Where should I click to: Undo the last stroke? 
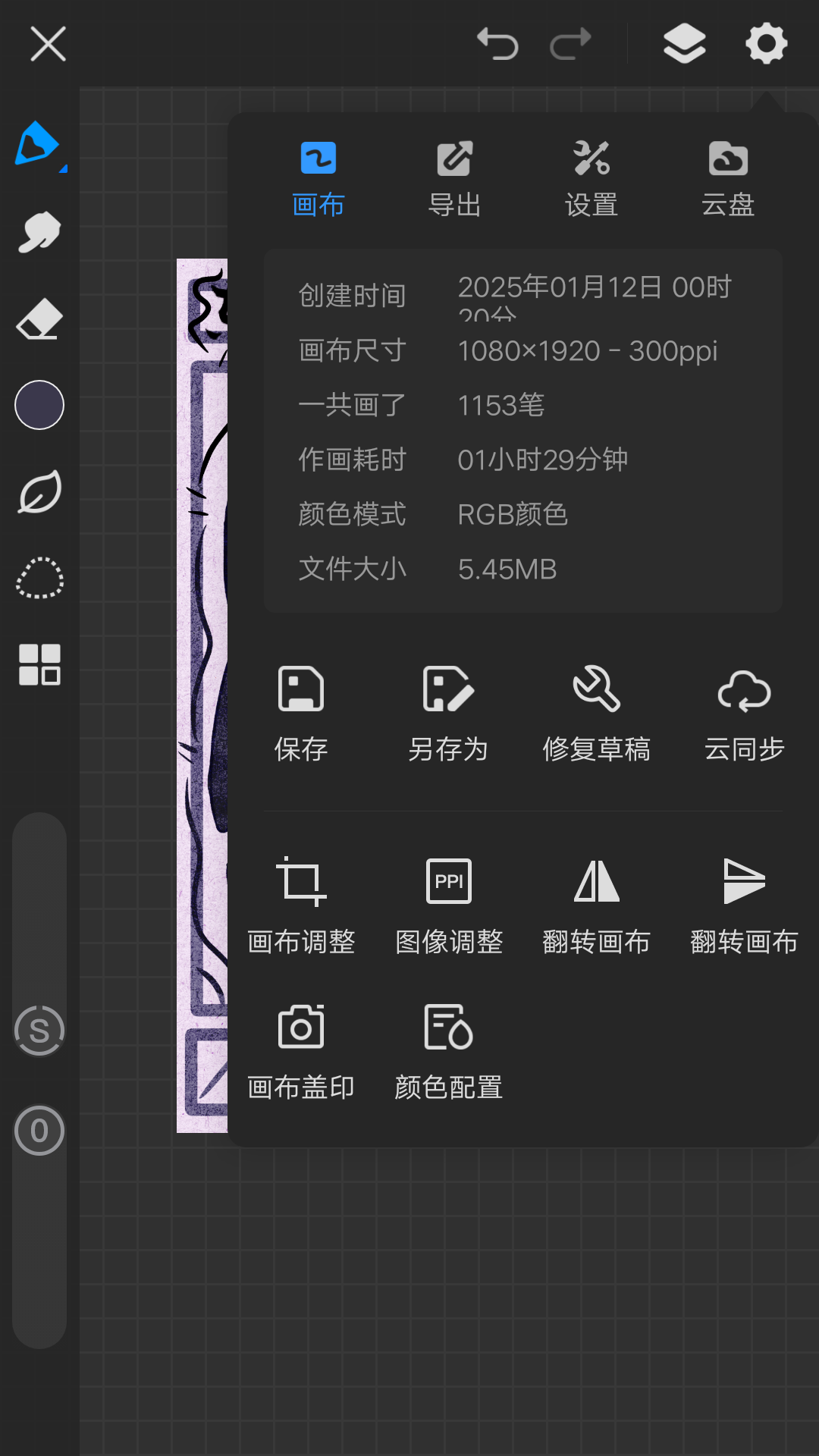pos(497,43)
